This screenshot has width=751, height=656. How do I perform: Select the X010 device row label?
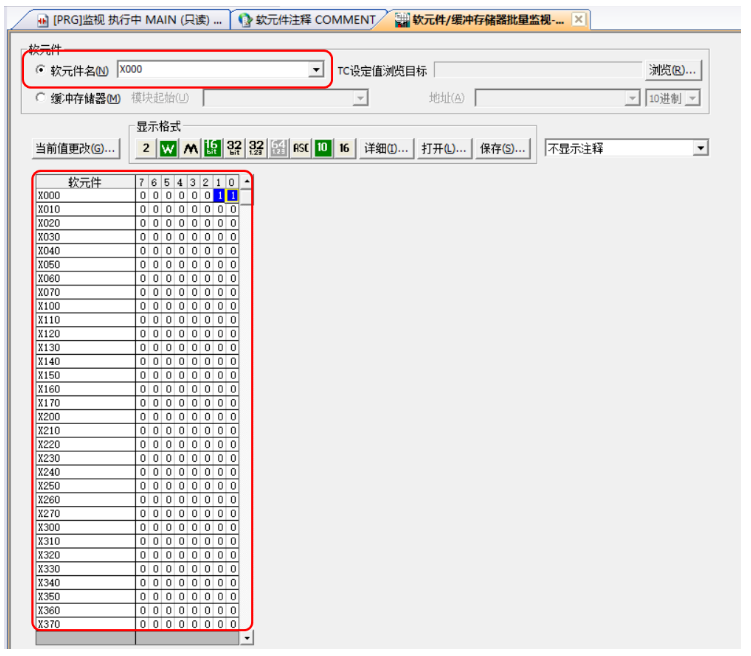coord(86,209)
